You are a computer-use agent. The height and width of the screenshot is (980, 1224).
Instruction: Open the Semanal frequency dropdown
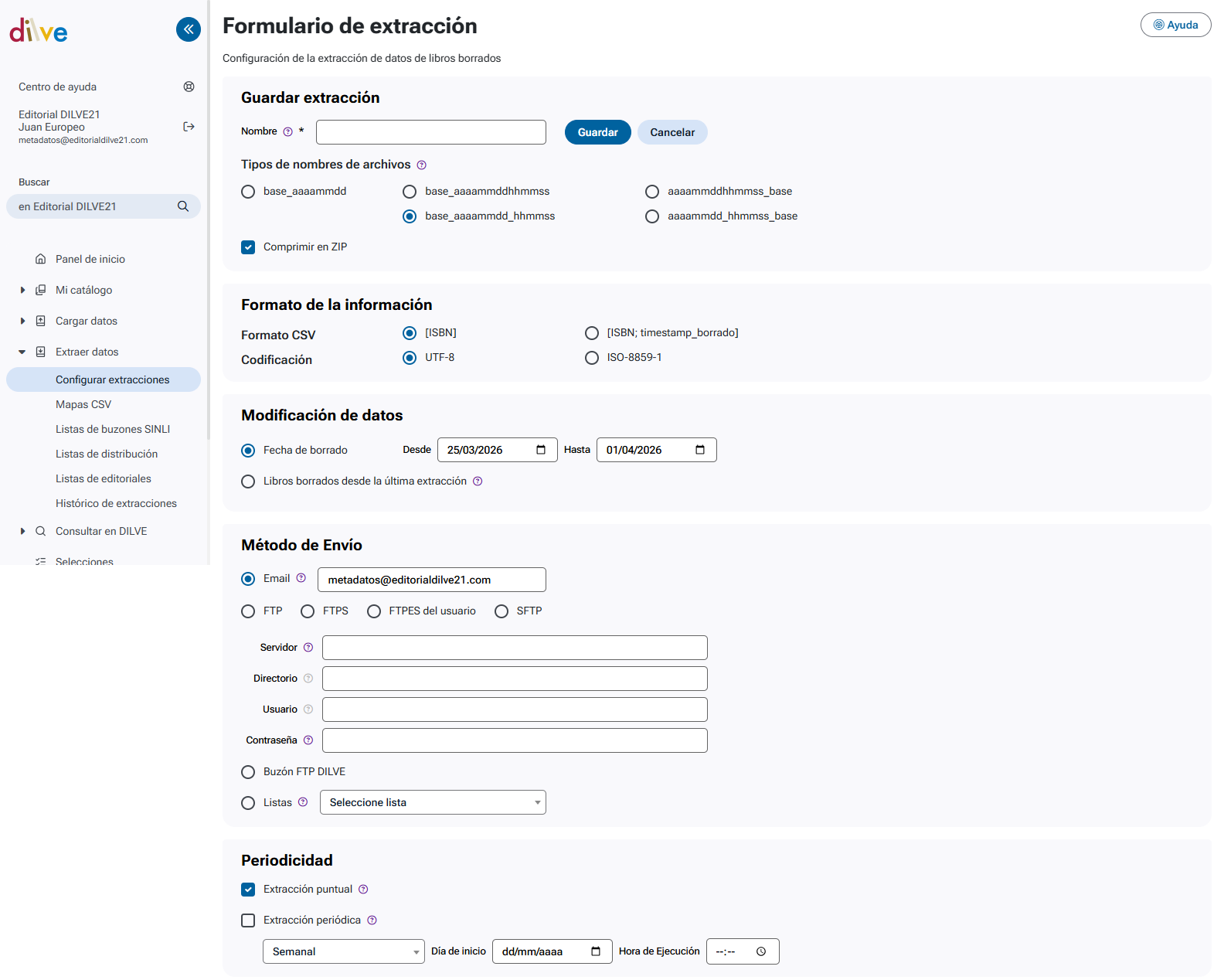click(343, 951)
